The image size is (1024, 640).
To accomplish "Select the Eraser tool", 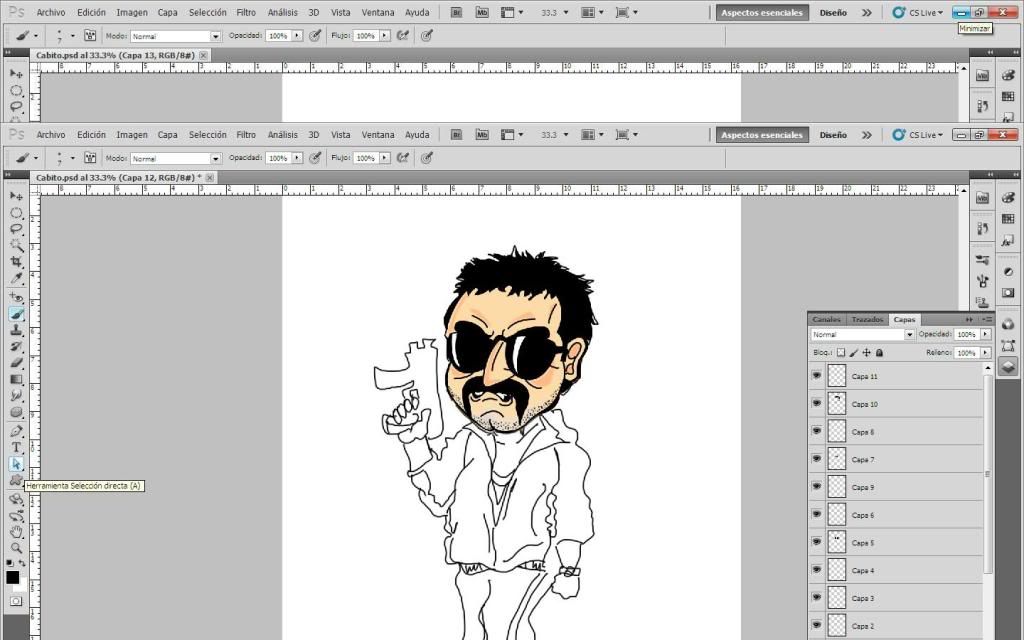I will pos(16,363).
